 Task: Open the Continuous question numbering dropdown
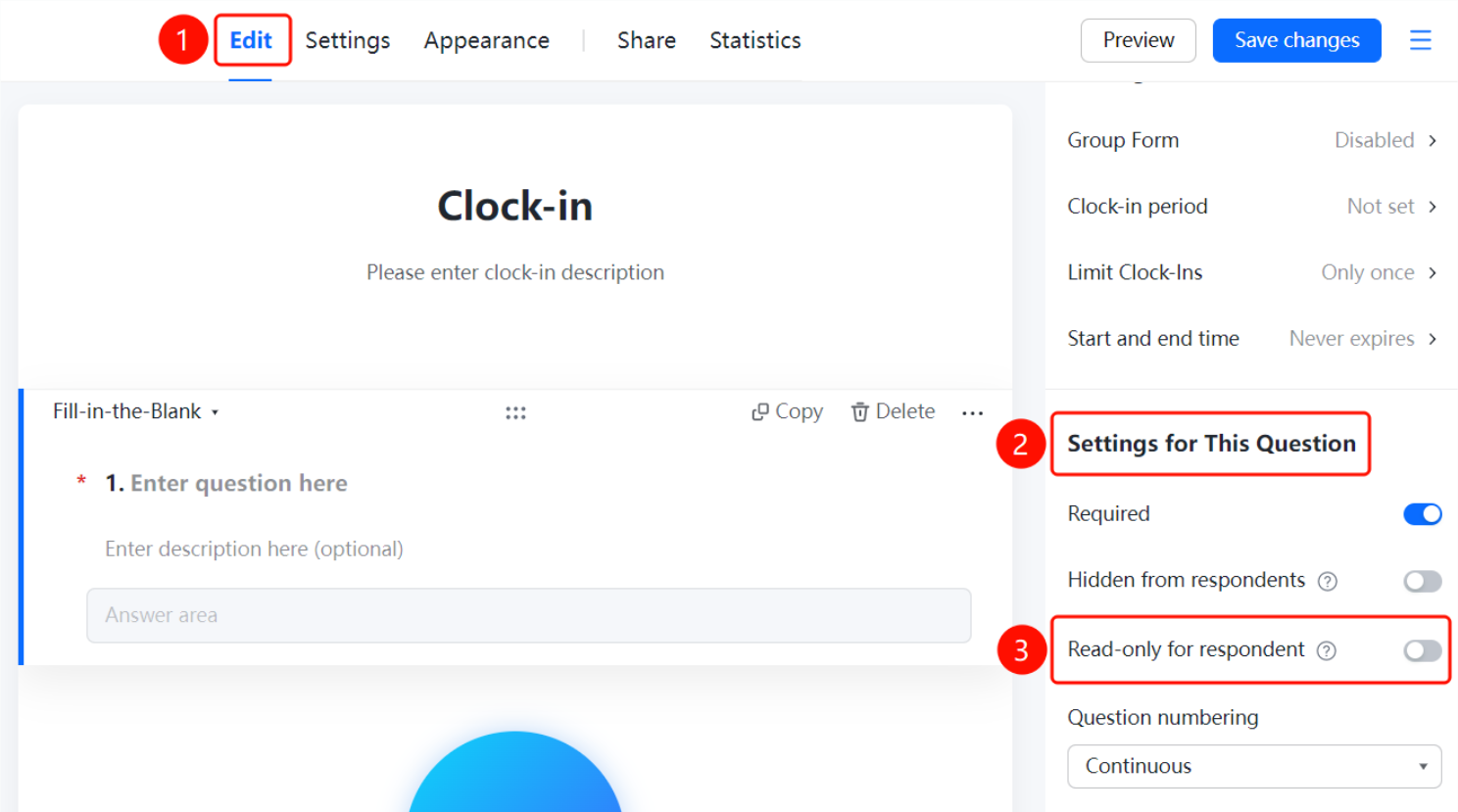1254,766
